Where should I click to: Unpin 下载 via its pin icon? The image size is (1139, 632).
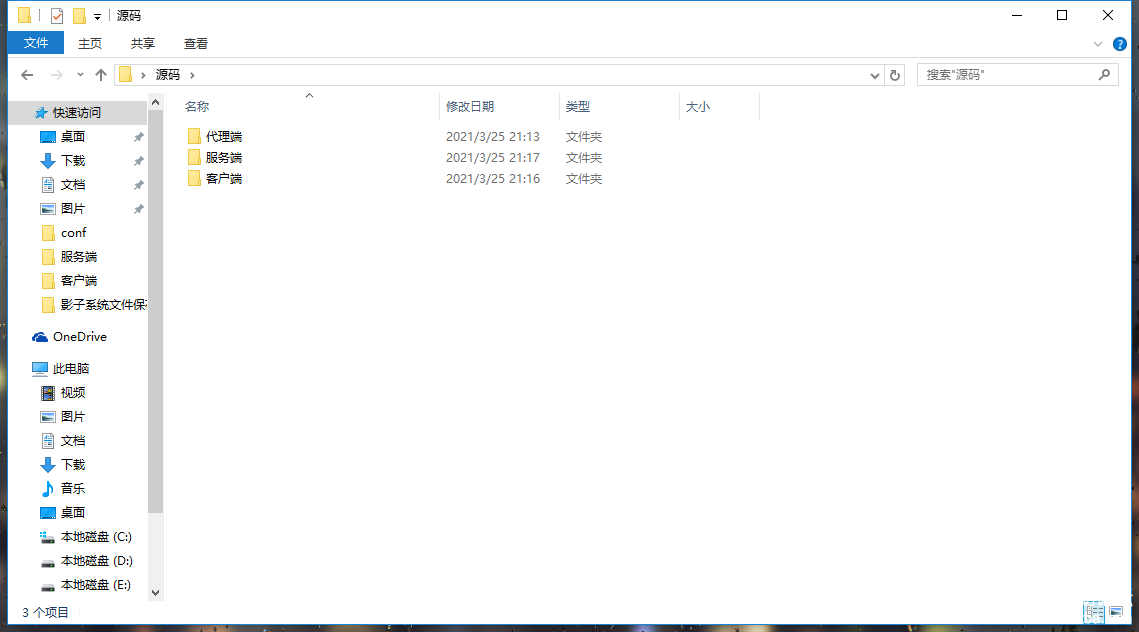138,161
